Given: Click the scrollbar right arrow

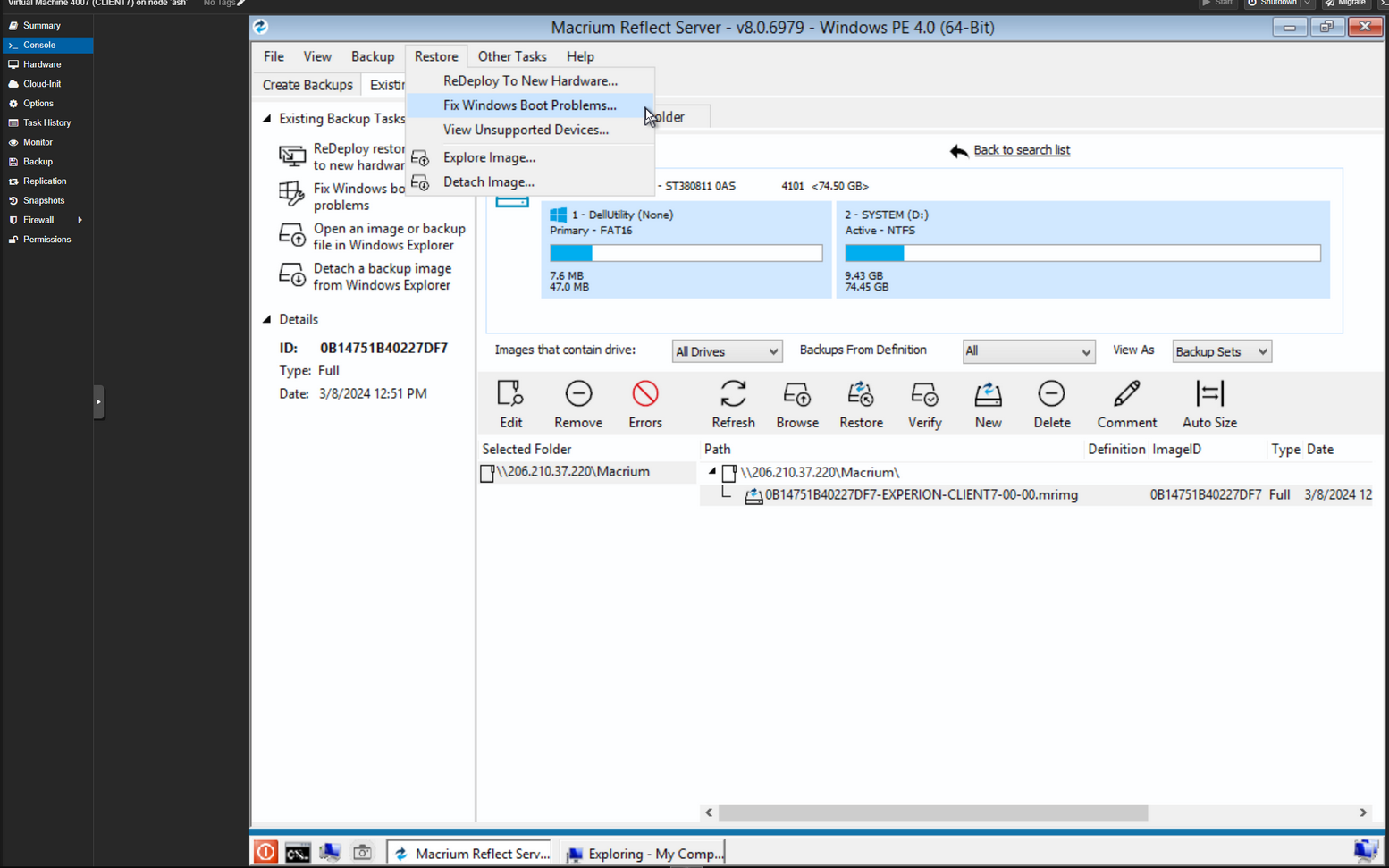Looking at the screenshot, I should pos(1363,813).
